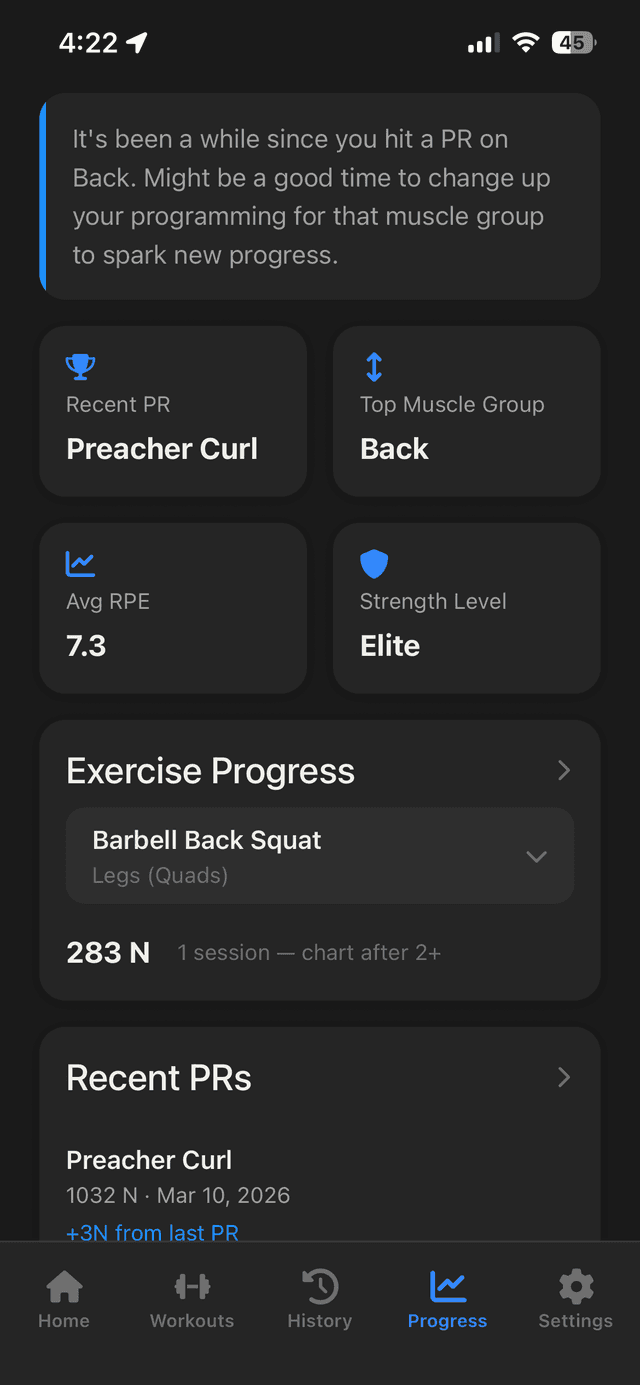Open Exercise Progress via its chevron
640x1385 pixels.
click(563, 770)
